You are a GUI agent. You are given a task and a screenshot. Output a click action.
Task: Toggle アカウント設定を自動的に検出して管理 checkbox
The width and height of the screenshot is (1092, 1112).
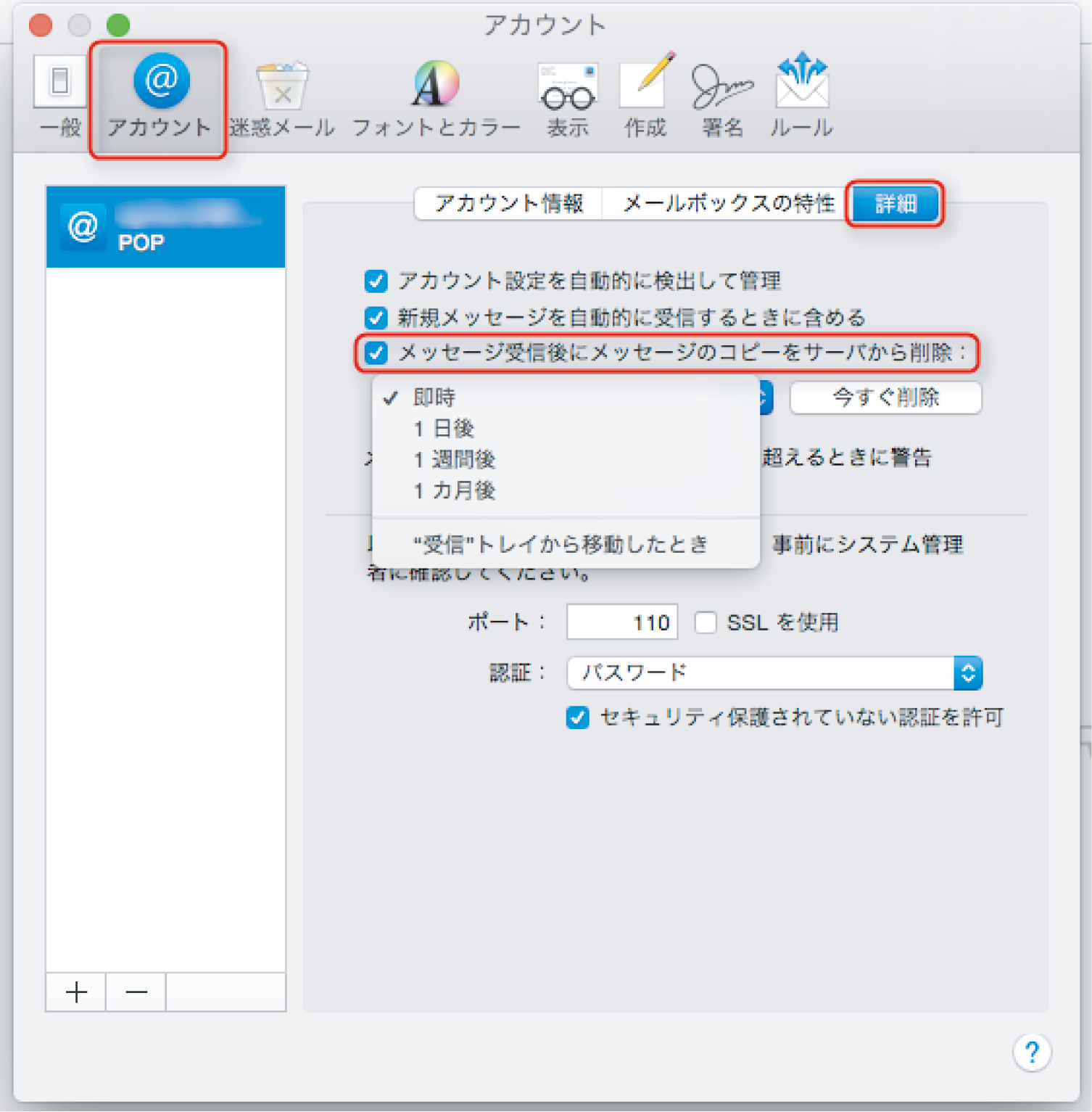pos(376,281)
